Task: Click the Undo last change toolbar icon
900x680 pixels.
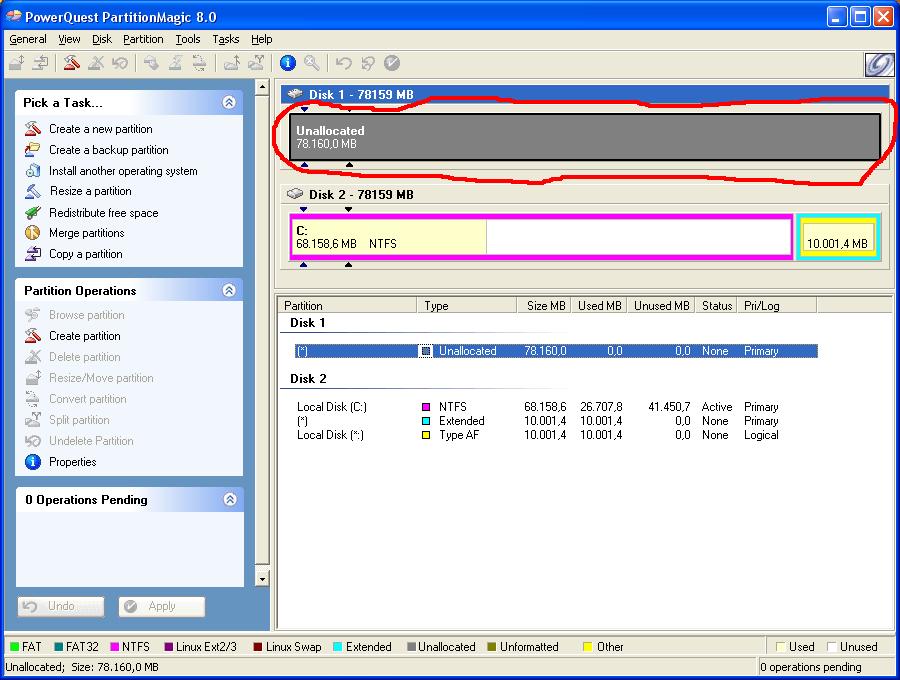Action: 343,63
